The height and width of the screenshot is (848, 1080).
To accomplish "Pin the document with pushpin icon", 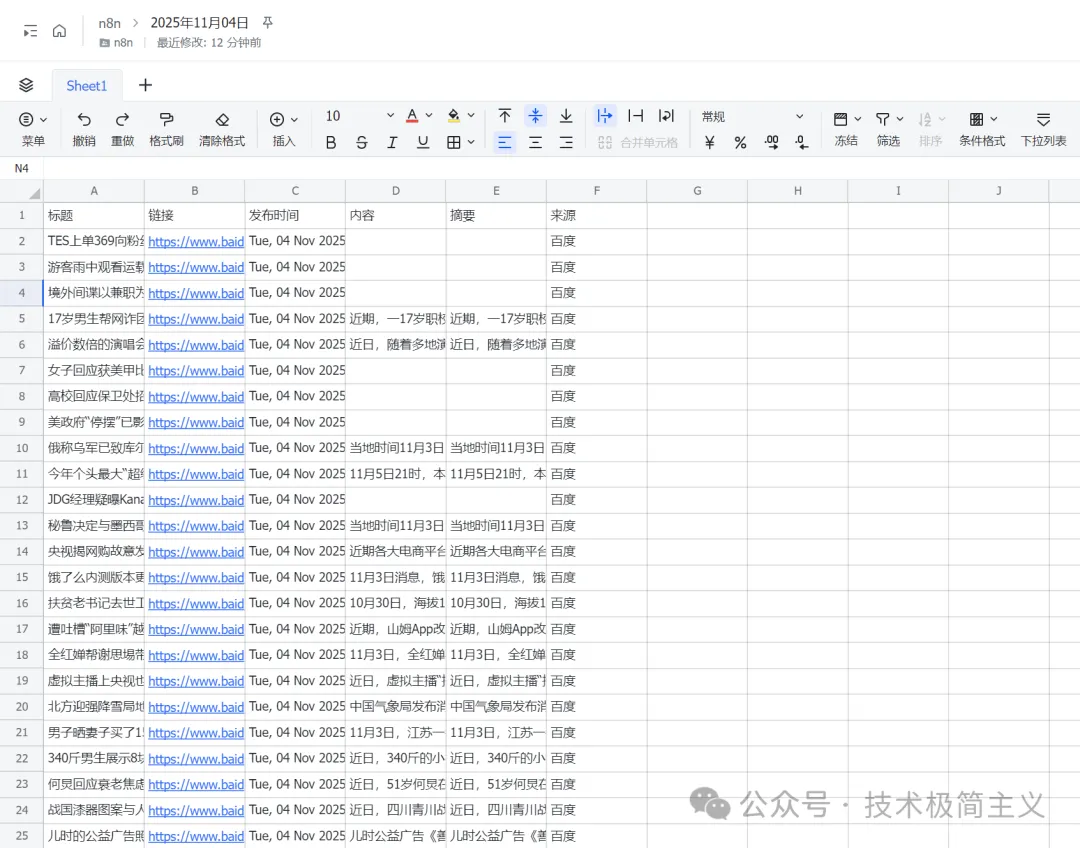I will [x=268, y=23].
